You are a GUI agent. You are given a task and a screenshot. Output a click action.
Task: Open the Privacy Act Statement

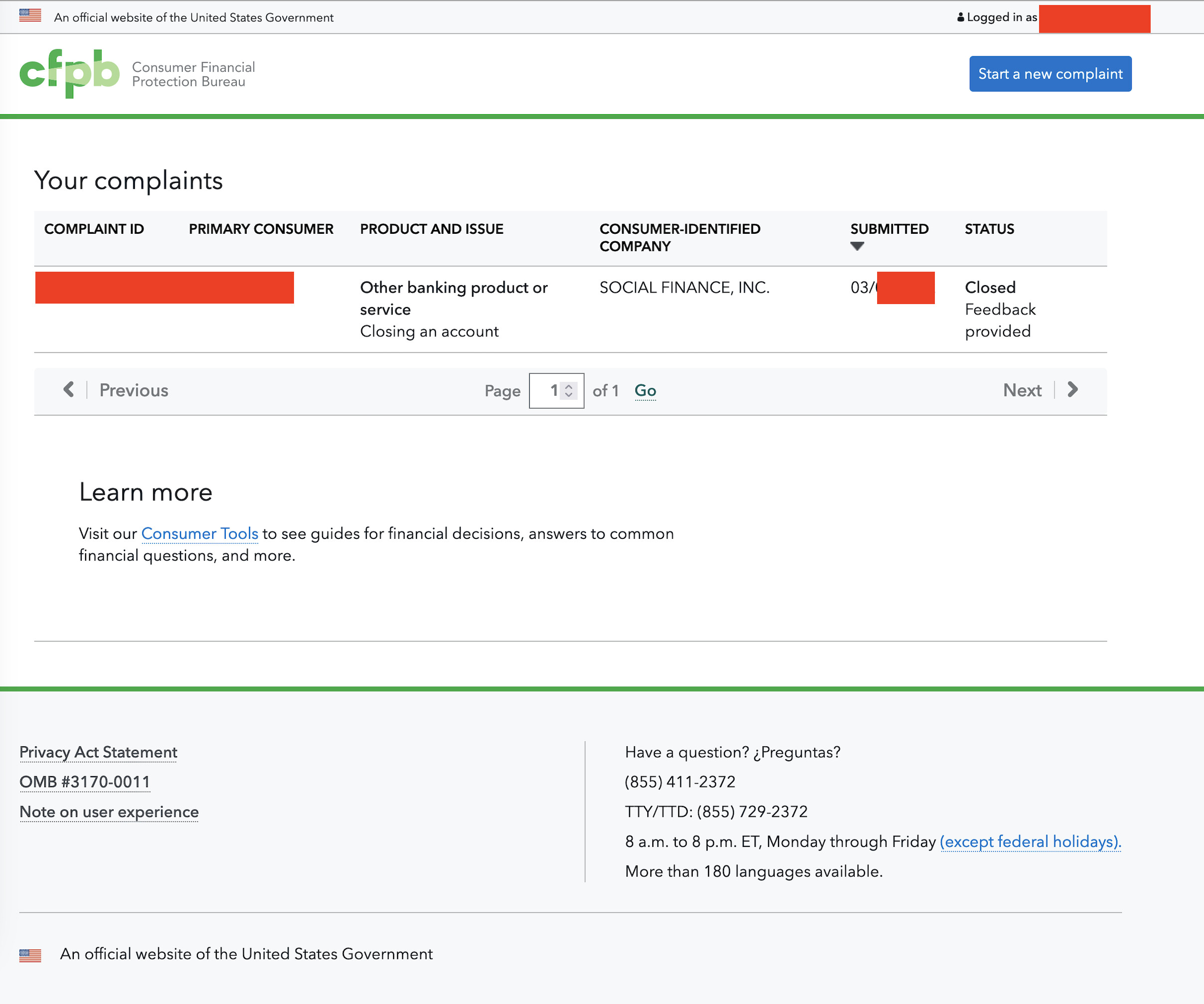point(98,752)
